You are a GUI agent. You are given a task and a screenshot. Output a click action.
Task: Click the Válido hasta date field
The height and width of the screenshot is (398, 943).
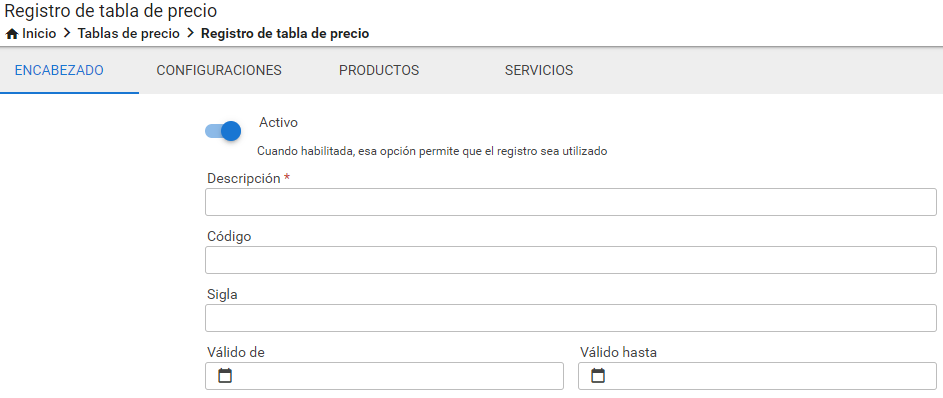[x=757, y=376]
